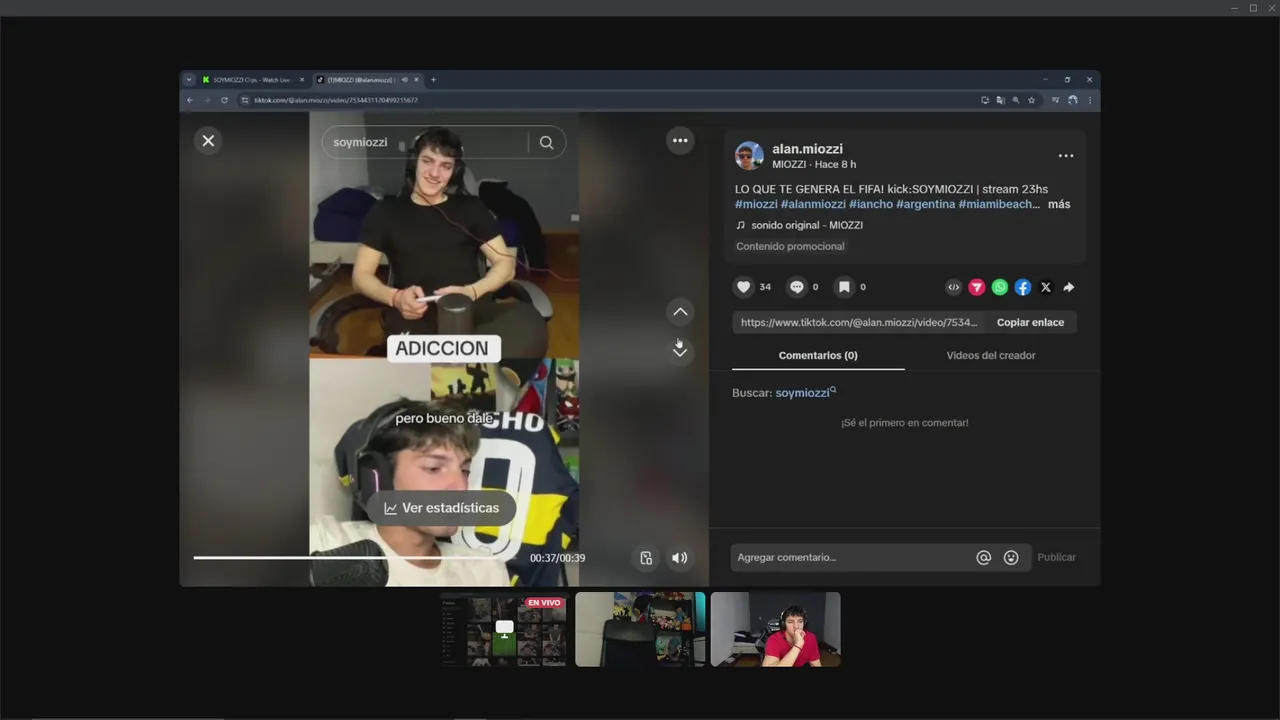This screenshot has width=1280, height=720.
Task: Like the video with the heart icon
Action: coord(743,287)
